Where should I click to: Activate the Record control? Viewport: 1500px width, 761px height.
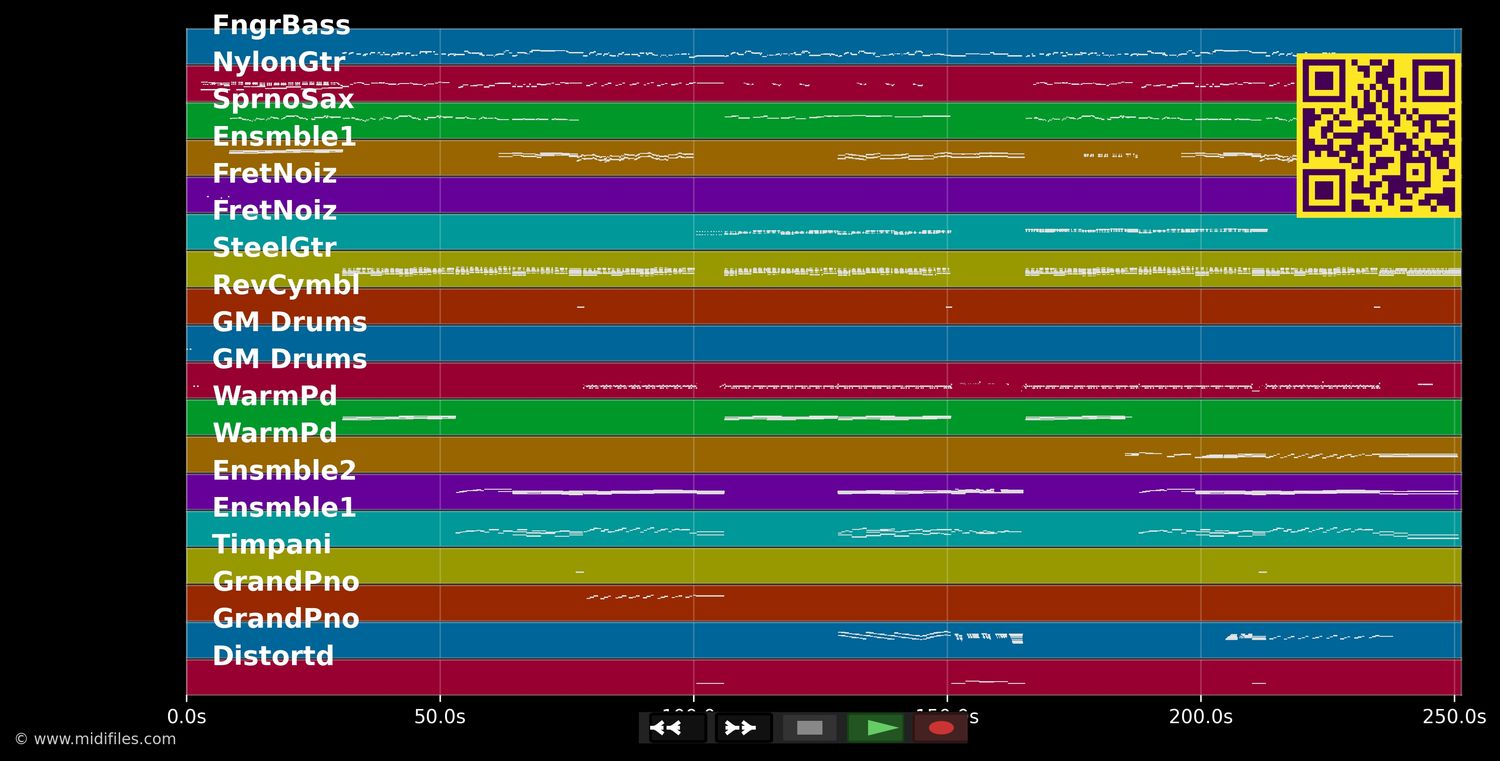pos(938,727)
